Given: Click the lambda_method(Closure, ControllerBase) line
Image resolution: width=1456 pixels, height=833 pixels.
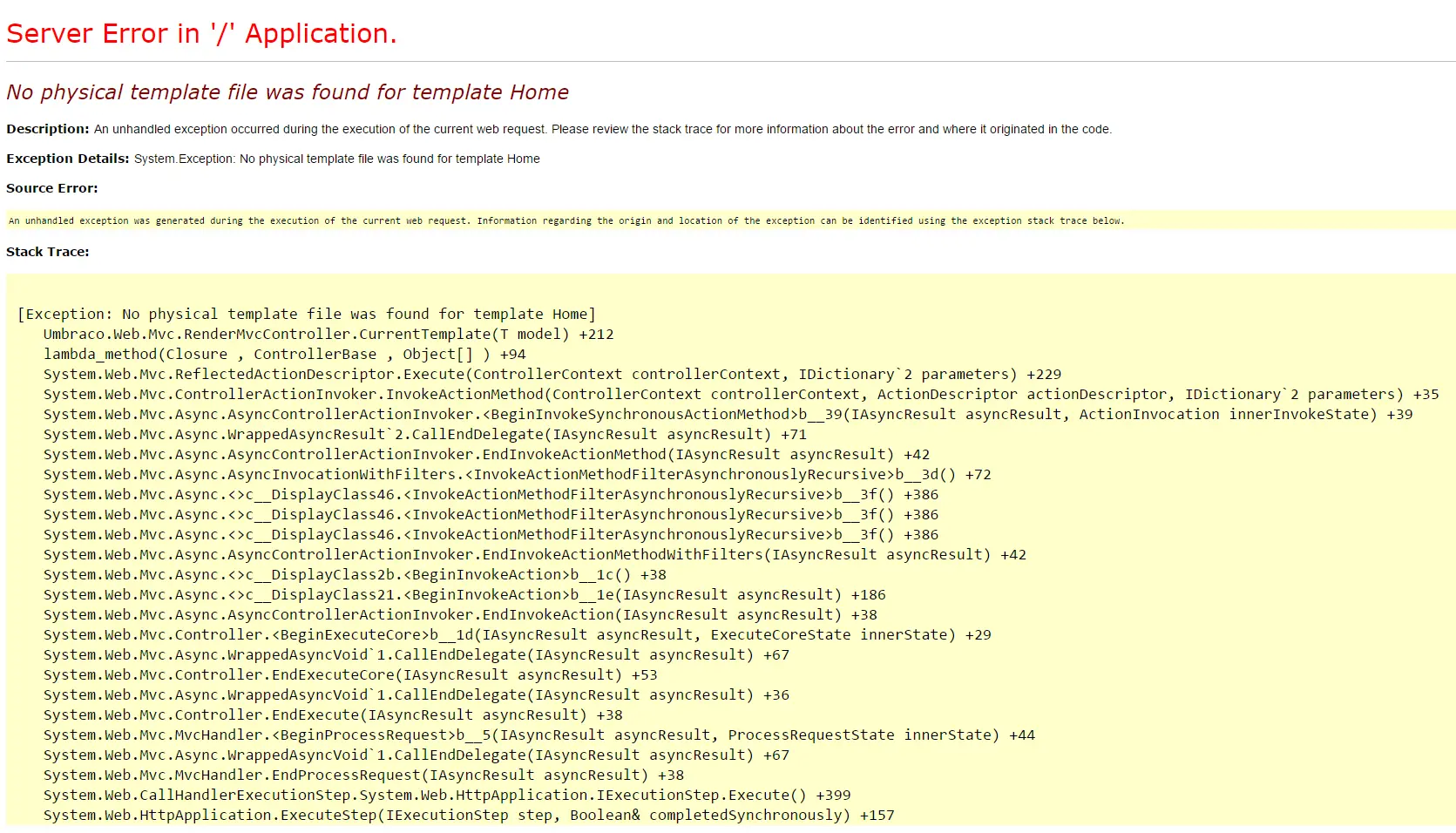Looking at the screenshot, I should tap(284, 355).
